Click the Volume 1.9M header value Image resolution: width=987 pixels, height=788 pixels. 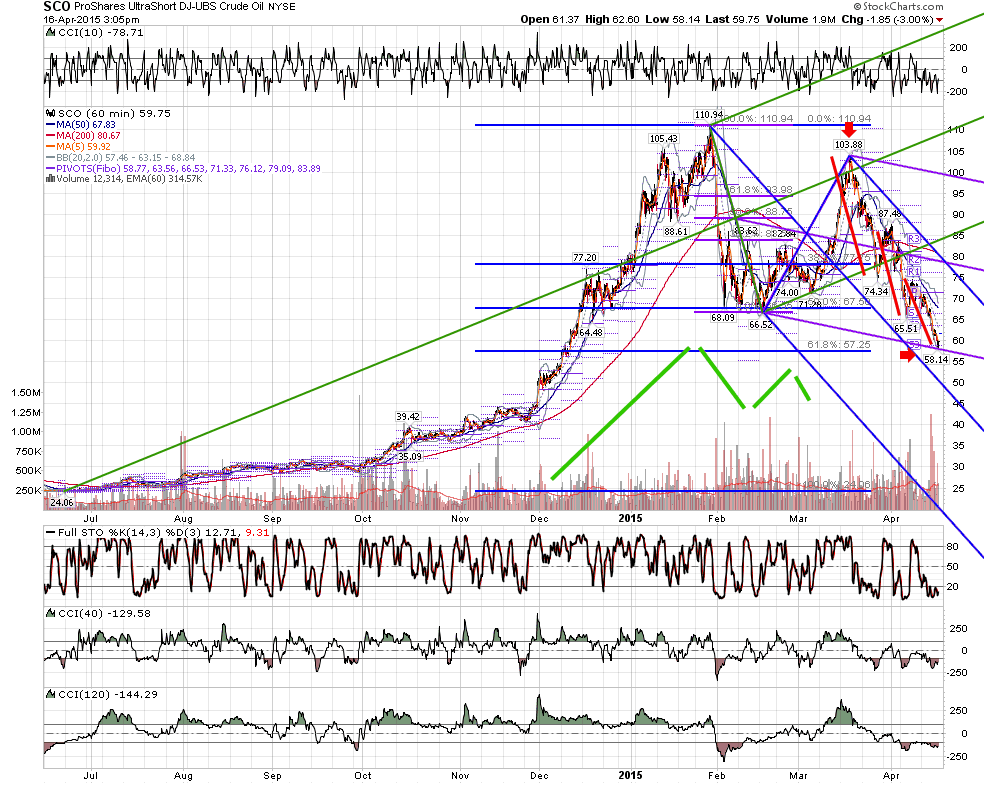point(800,20)
